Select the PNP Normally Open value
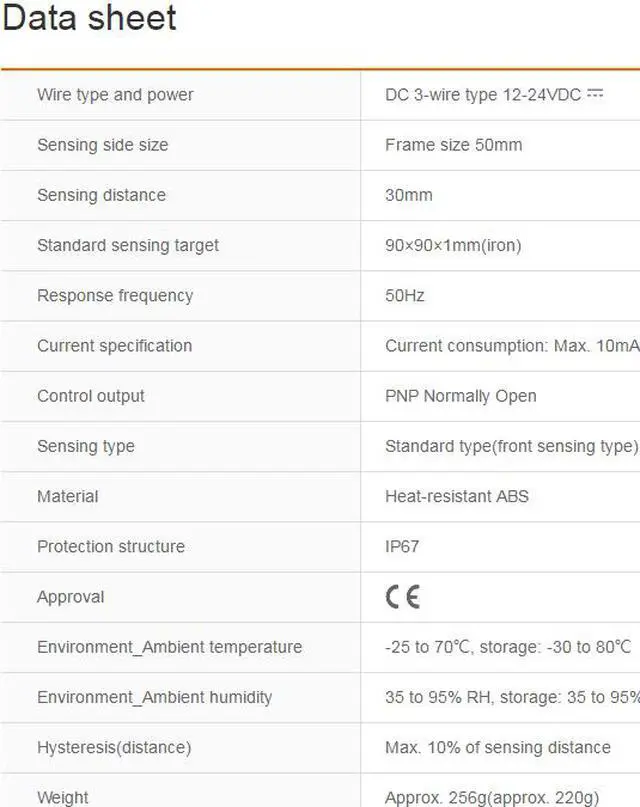Viewport: 640px width, 807px height. (x=460, y=396)
